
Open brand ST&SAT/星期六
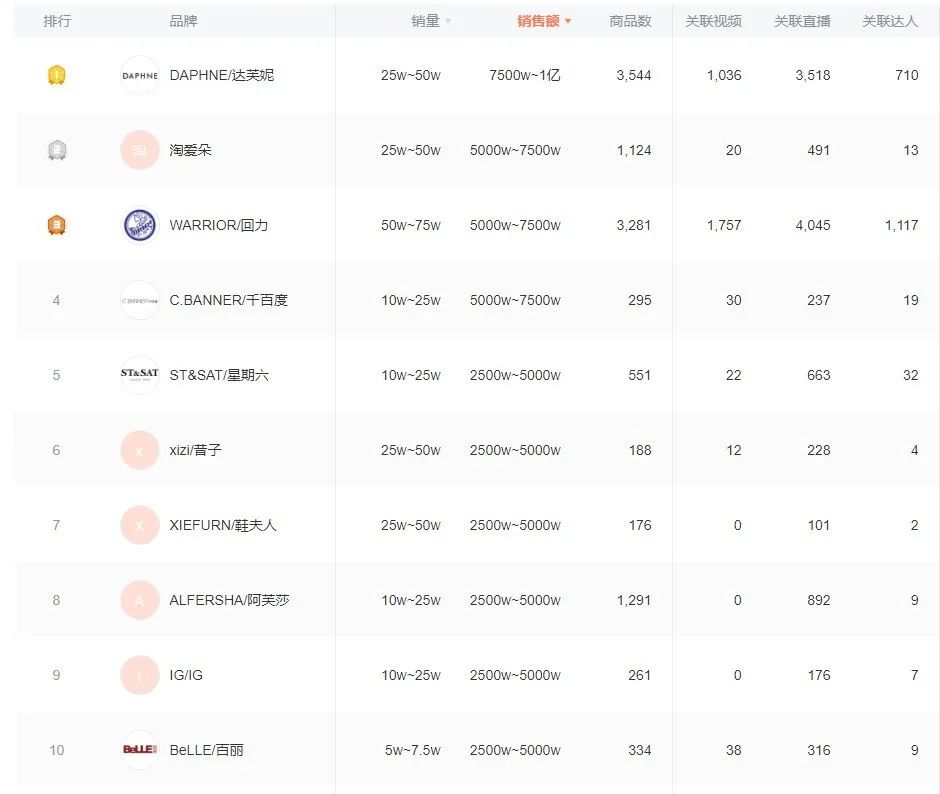coord(219,375)
